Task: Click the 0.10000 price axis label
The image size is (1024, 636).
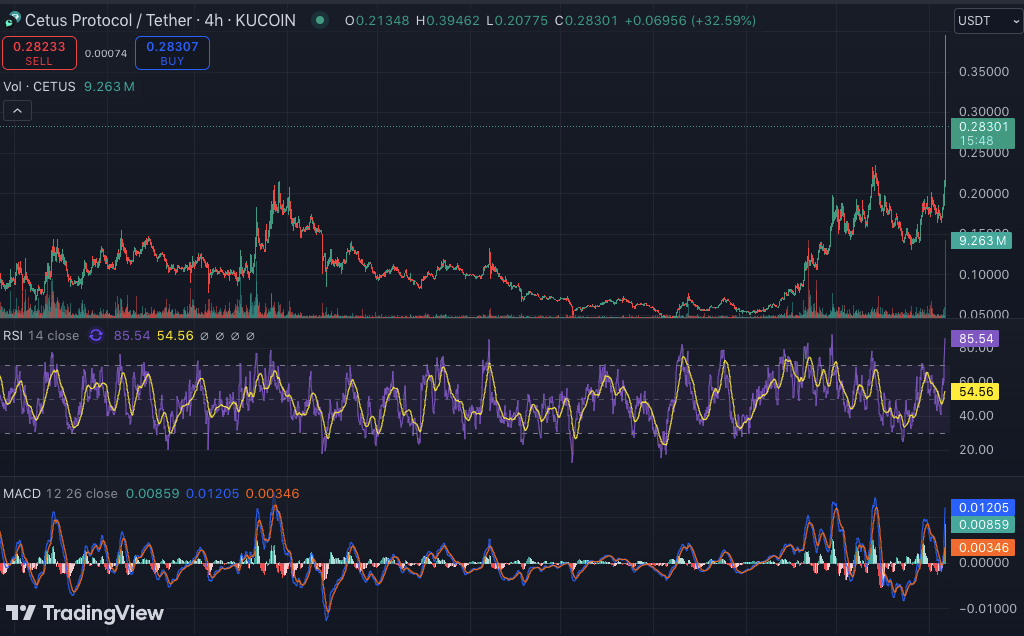Action: pos(984,275)
